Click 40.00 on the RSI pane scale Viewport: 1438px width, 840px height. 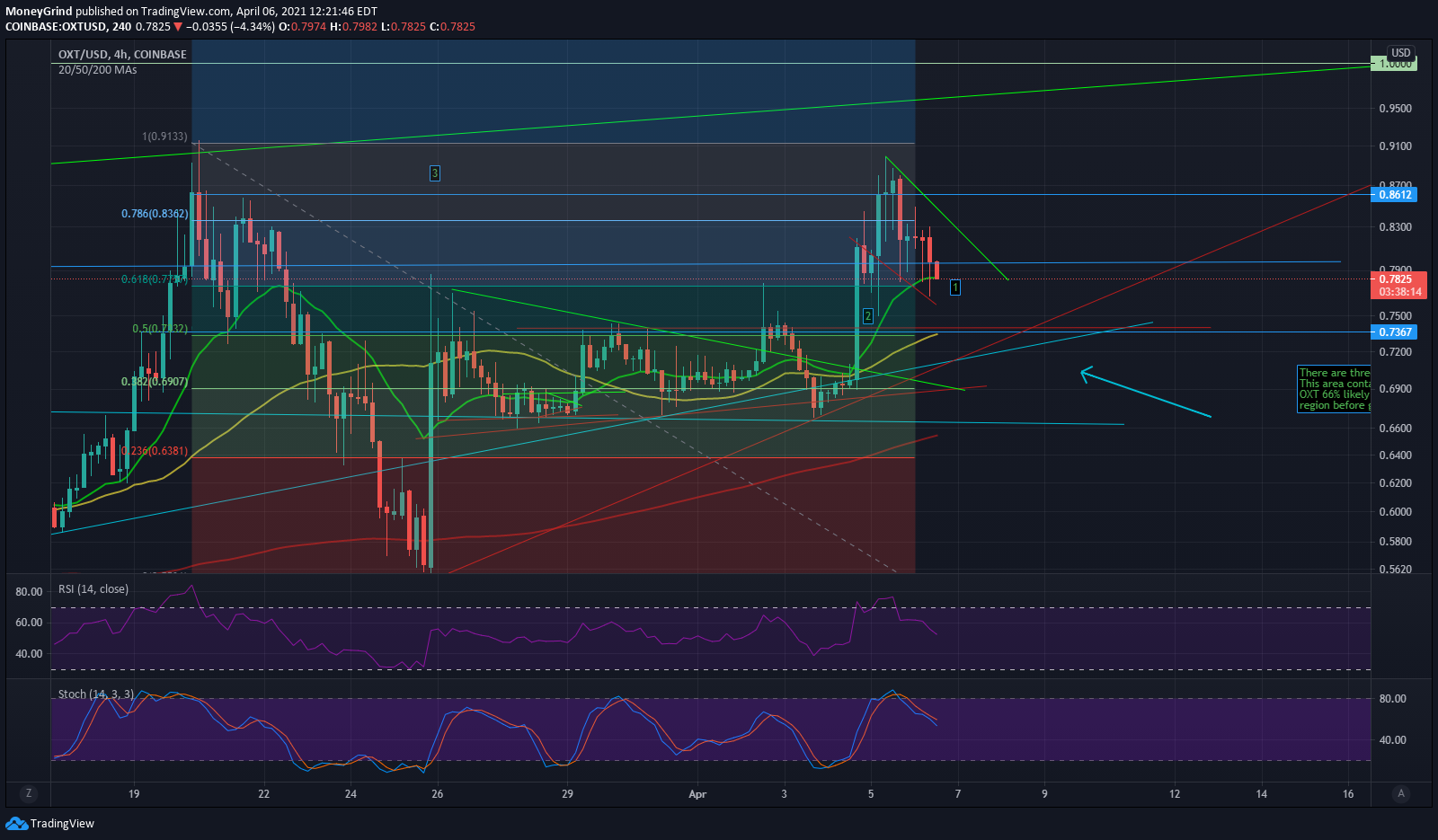pos(29,653)
